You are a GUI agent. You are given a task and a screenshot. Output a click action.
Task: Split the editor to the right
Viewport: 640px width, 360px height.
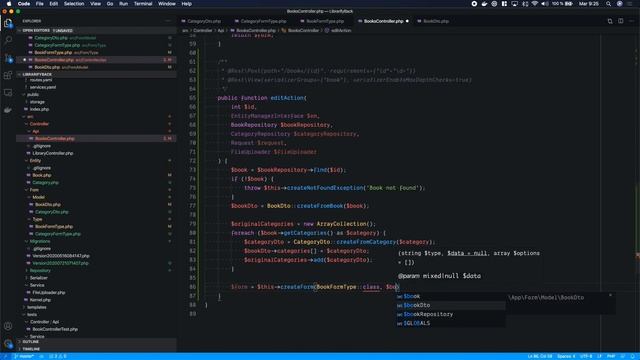620,21
